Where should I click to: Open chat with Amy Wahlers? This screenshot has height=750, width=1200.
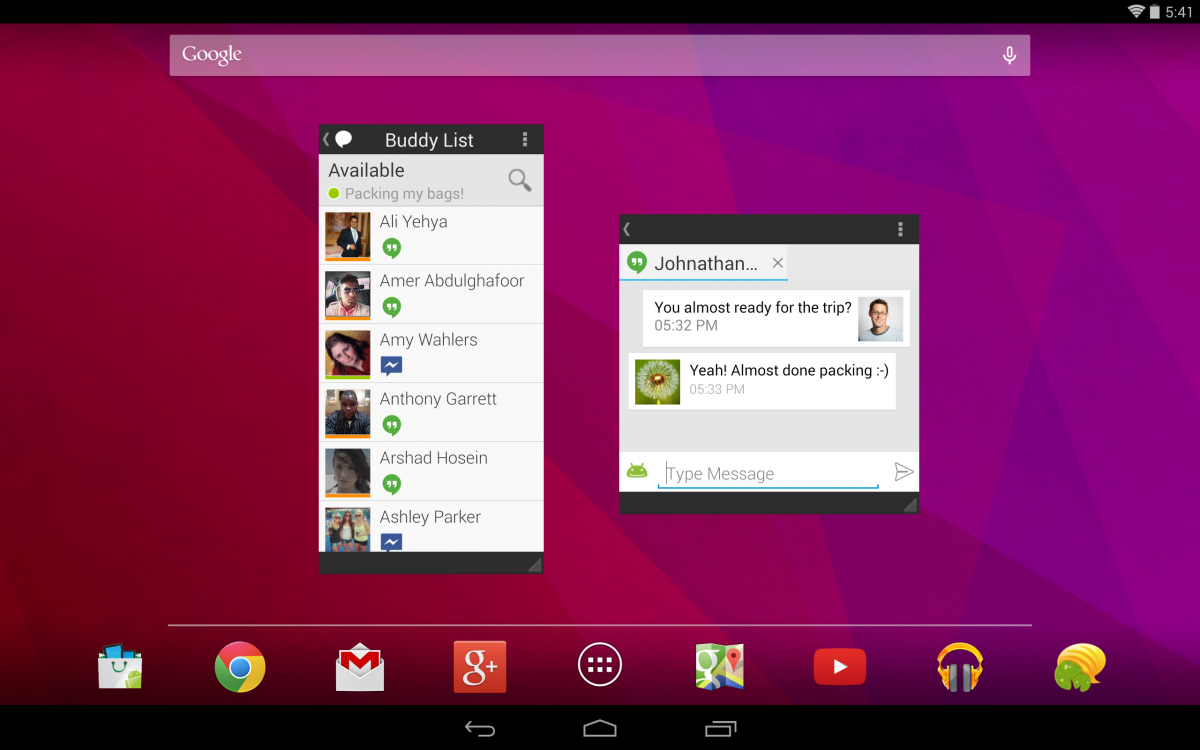(431, 353)
